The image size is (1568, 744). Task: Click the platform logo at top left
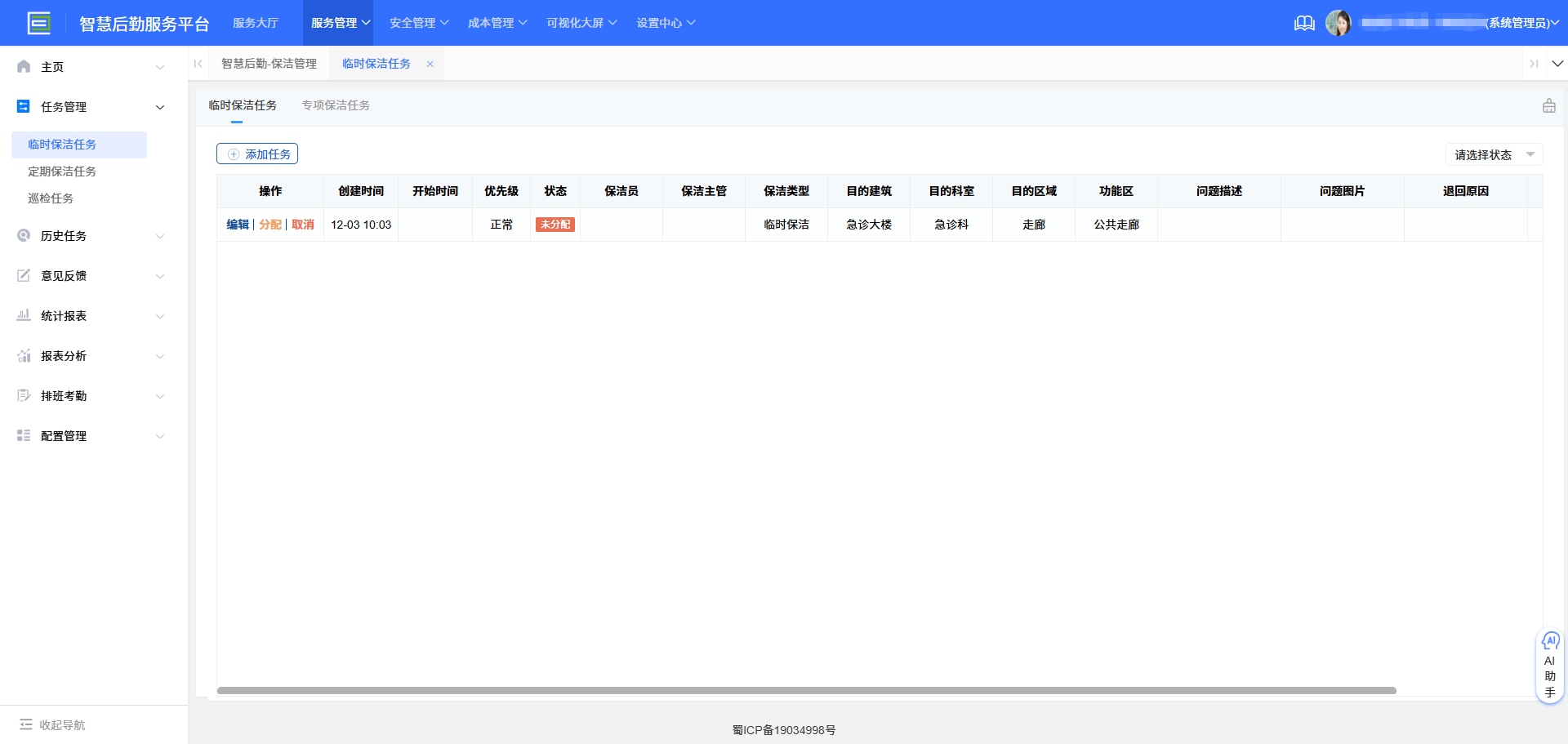[39, 23]
